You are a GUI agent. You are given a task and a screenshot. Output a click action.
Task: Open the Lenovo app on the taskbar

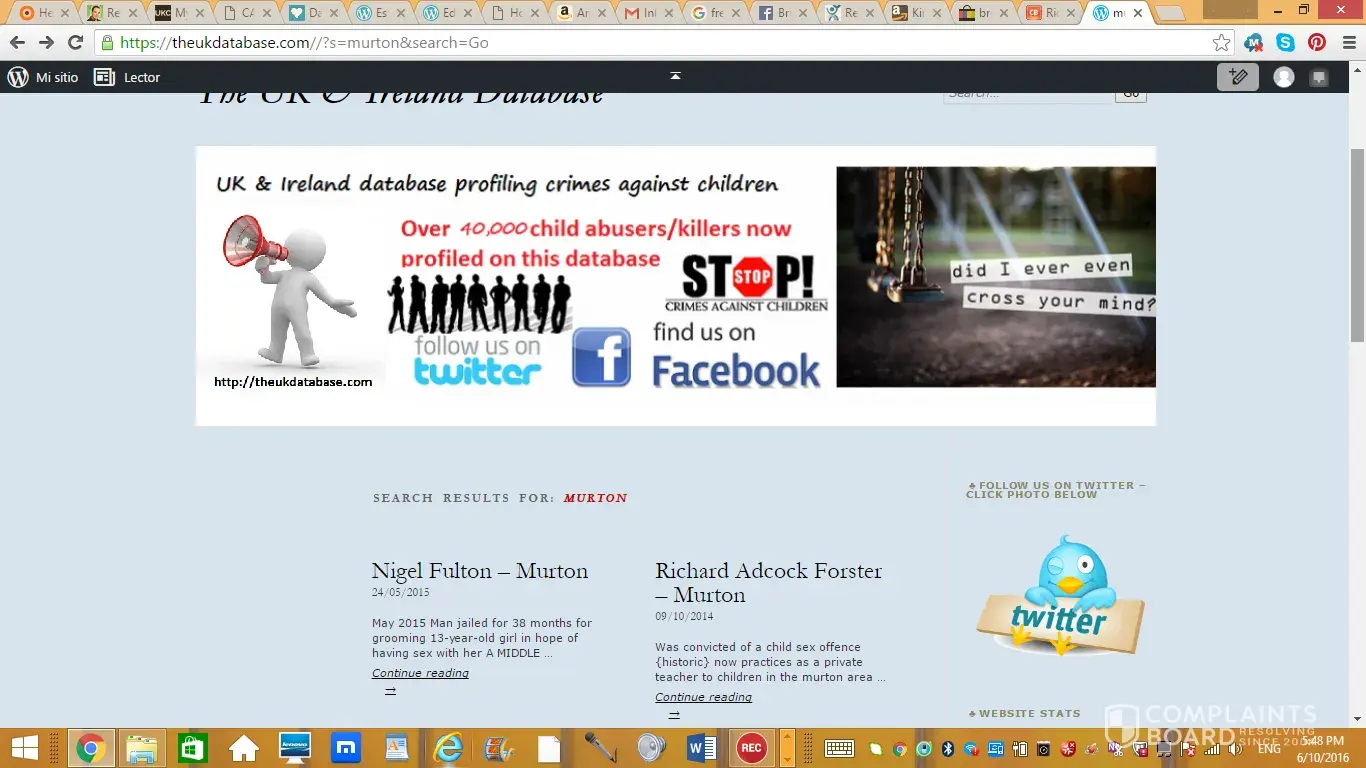[x=295, y=748]
